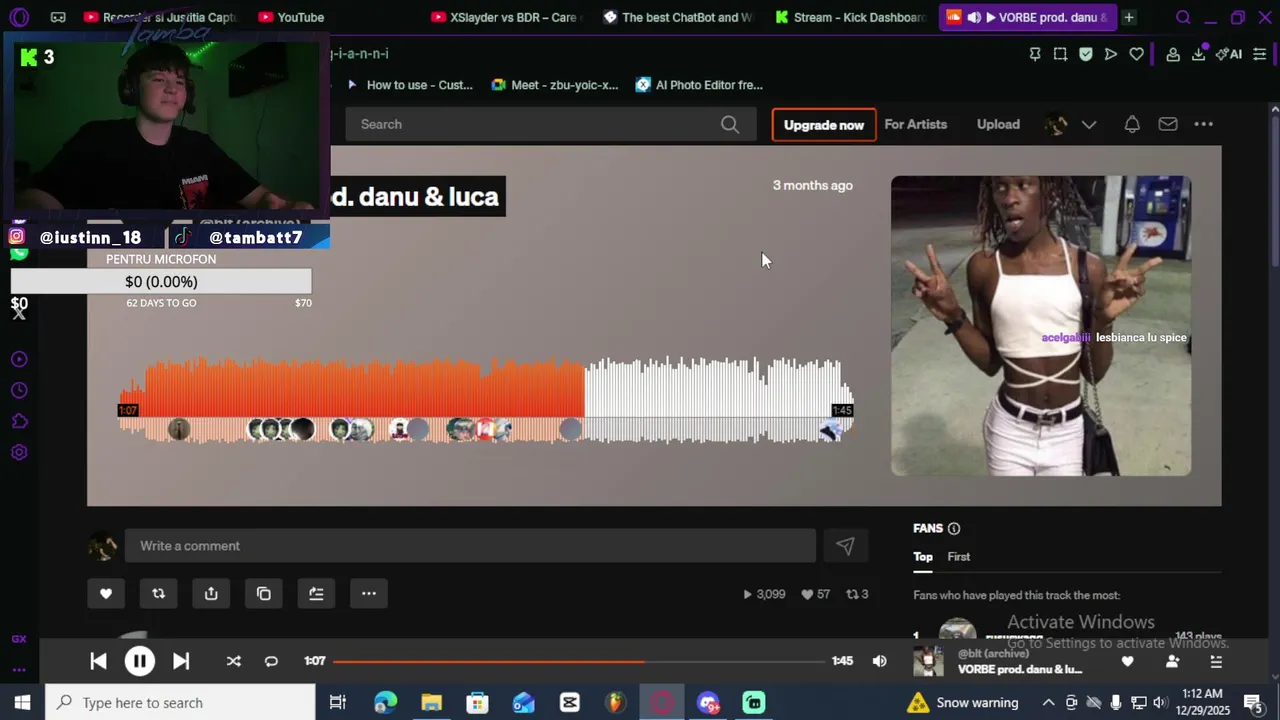The height and width of the screenshot is (720, 1280).
Task: Open the For Artists link
Action: [915, 124]
